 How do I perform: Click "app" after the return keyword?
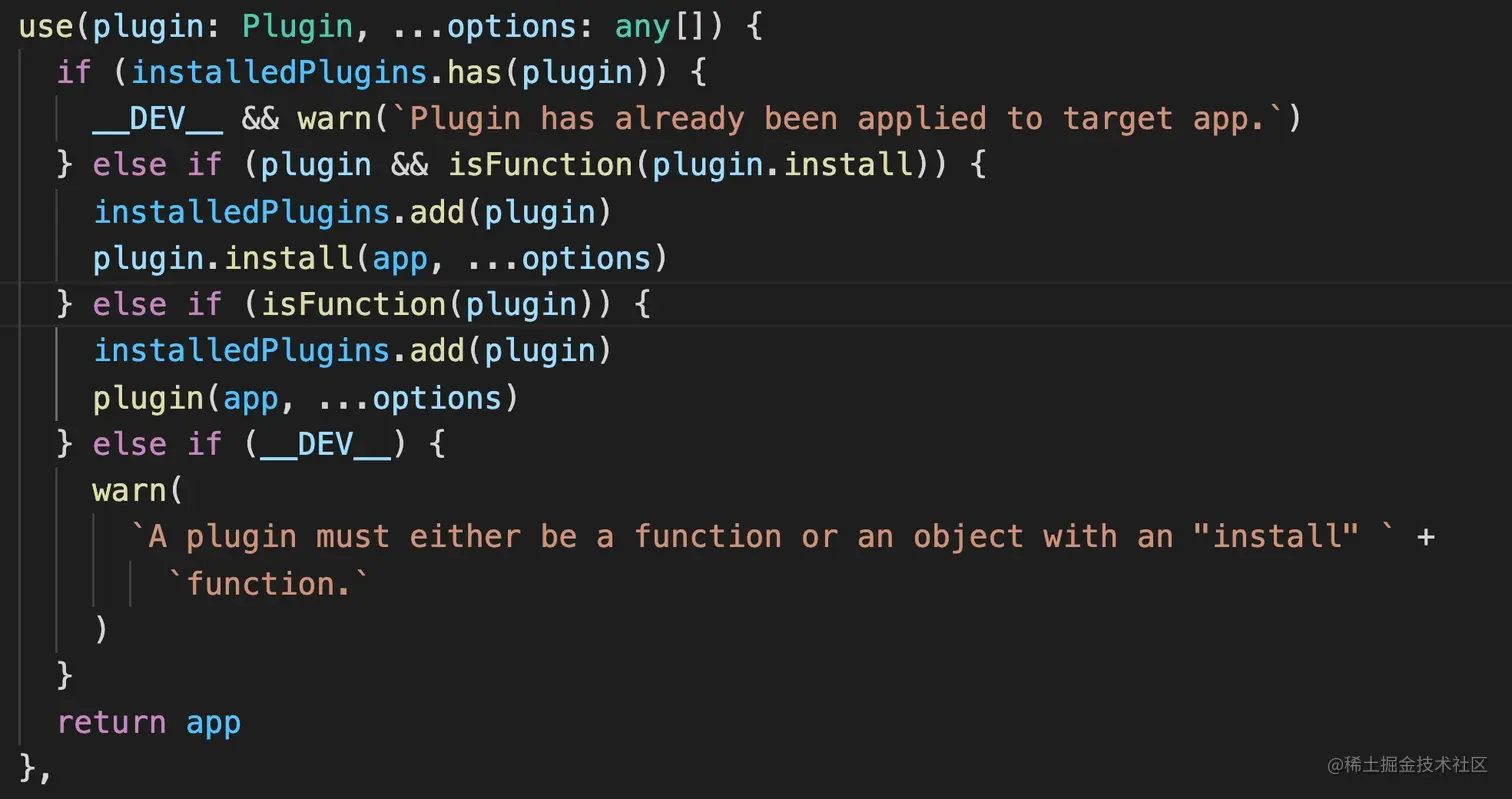tap(213, 721)
